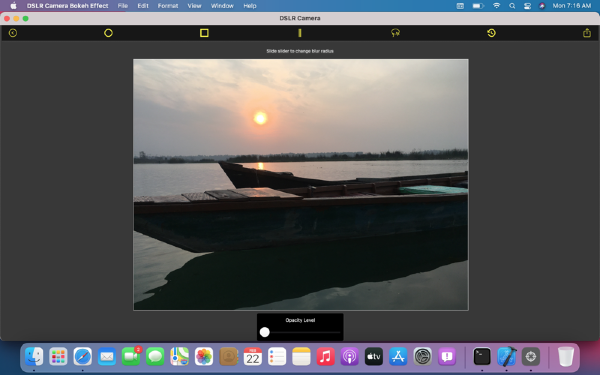Image resolution: width=600 pixels, height=375 pixels.
Task: Show Wi-Fi status menu
Action: point(496,6)
